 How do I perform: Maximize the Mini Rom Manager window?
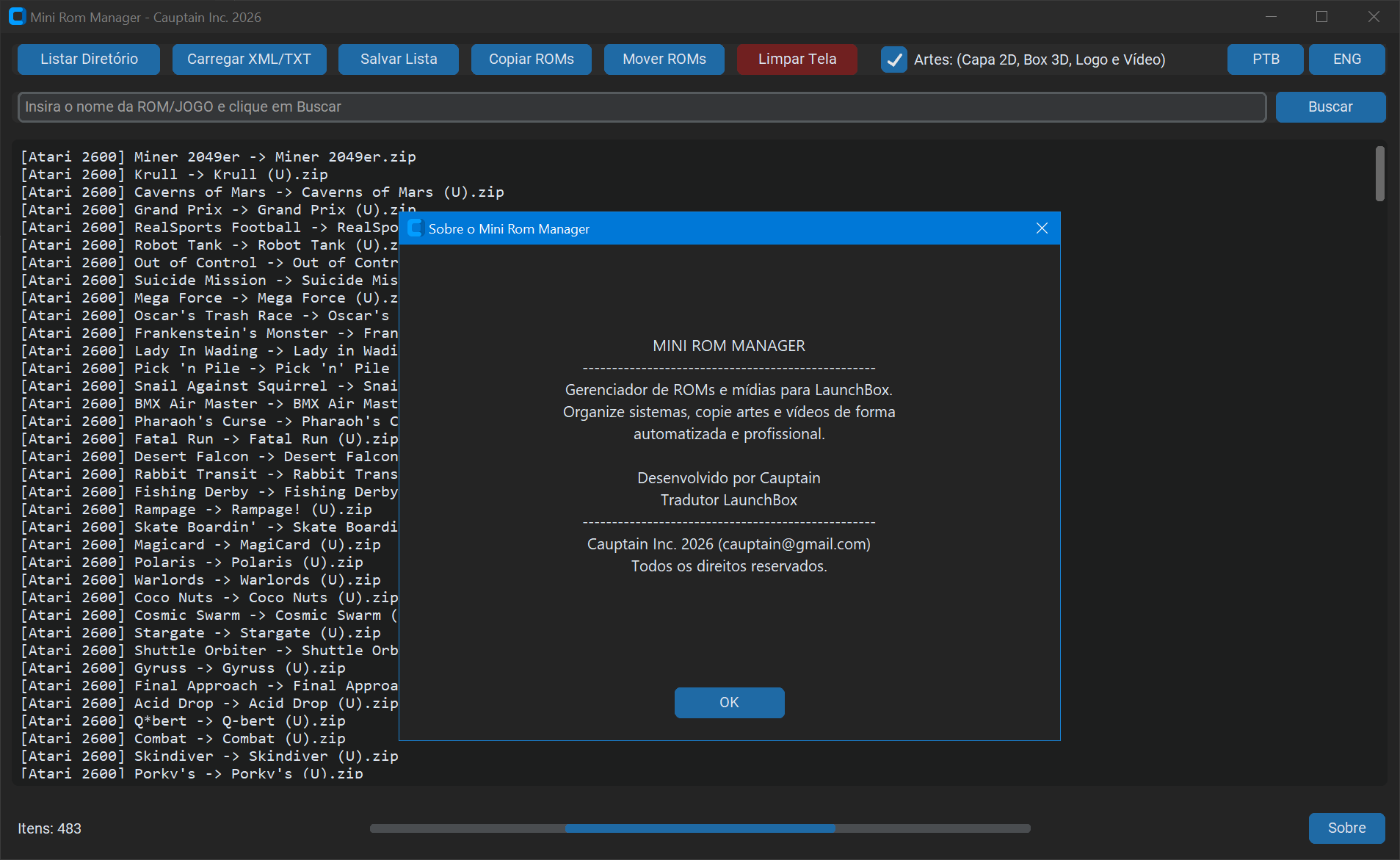1321,17
